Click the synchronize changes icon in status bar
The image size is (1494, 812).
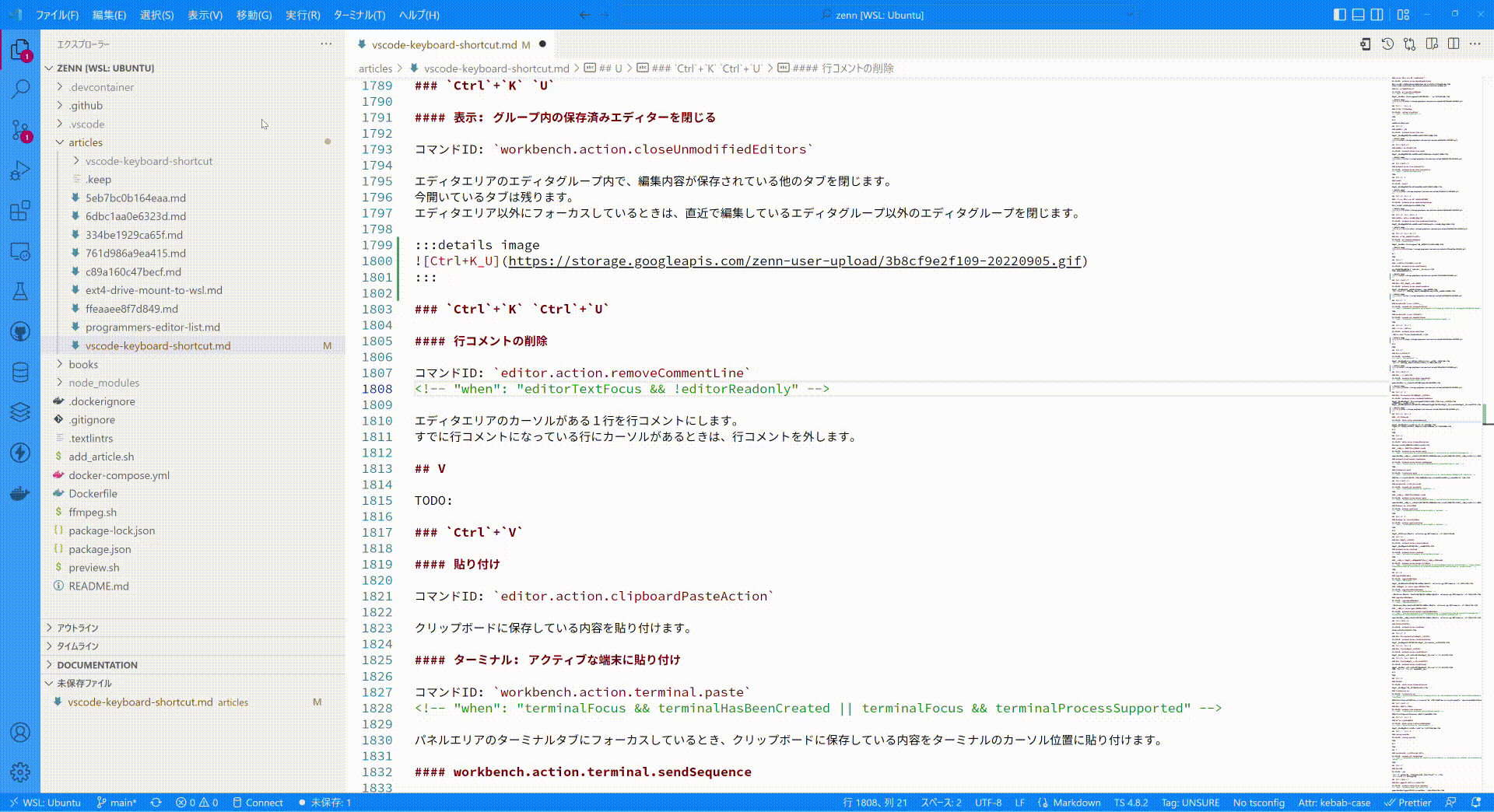156,803
